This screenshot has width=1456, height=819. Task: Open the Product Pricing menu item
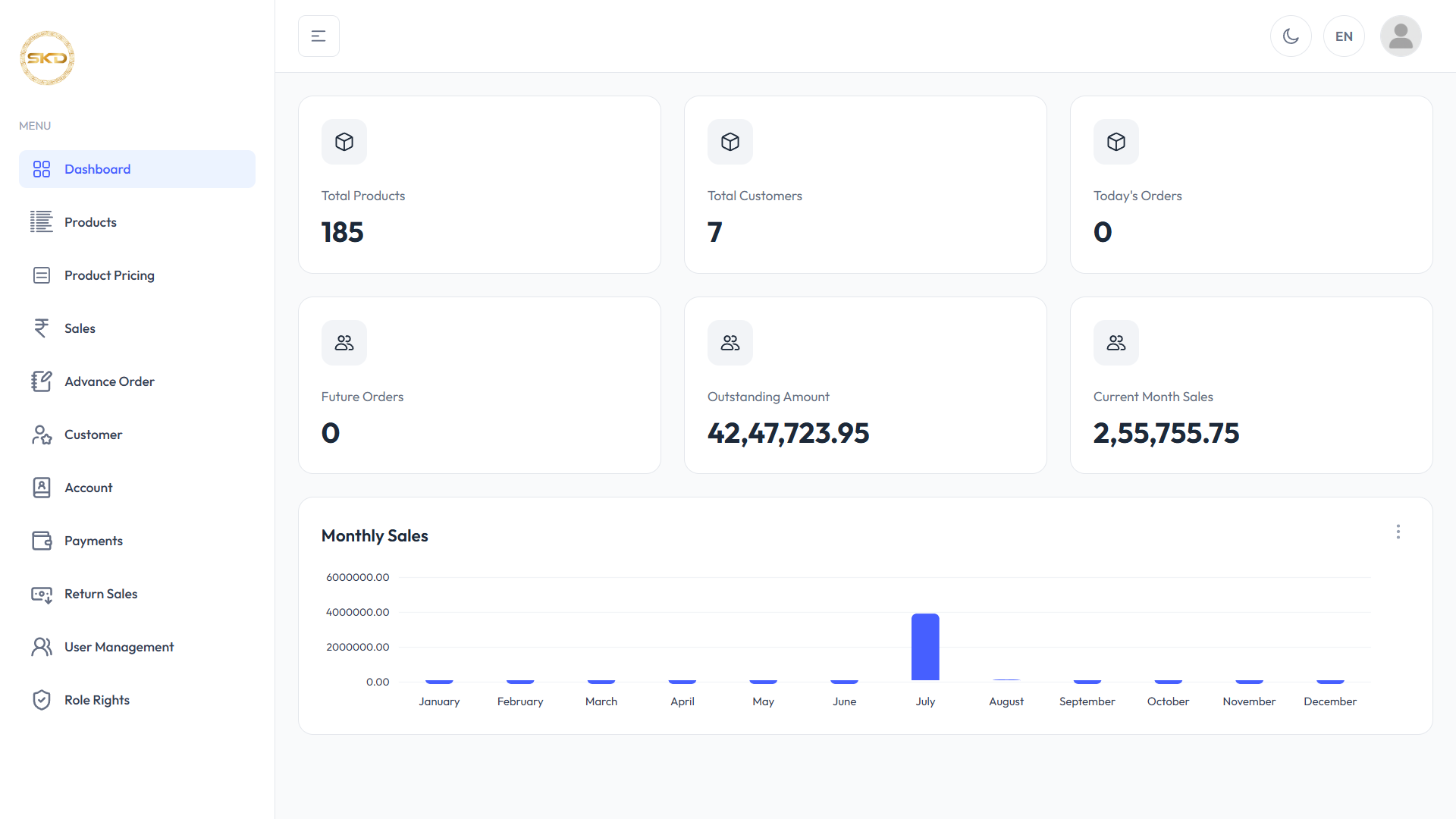tap(137, 275)
